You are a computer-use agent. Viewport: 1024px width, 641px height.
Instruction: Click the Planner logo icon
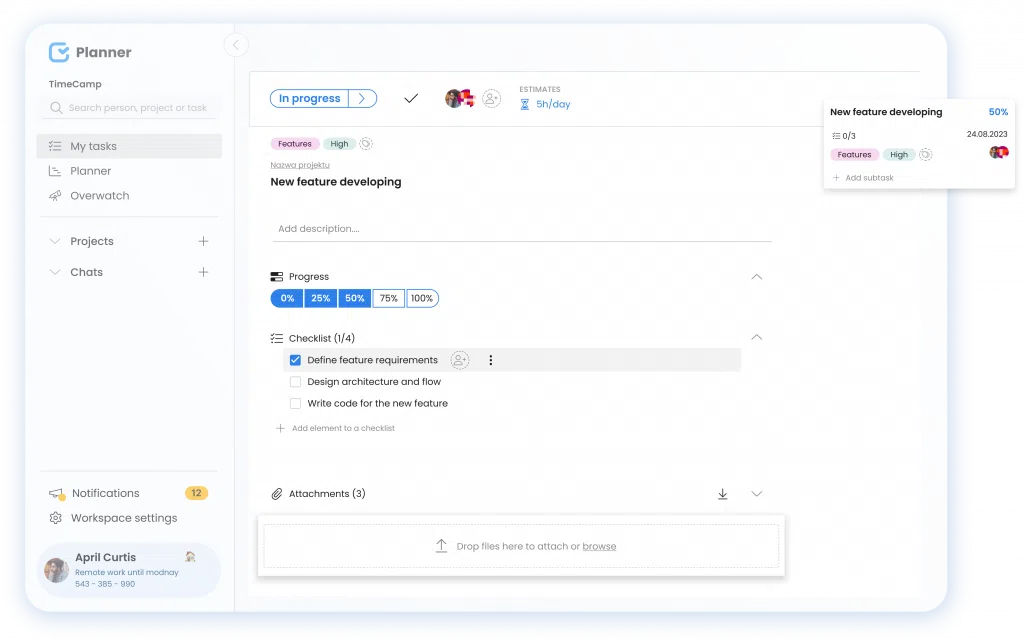59,52
